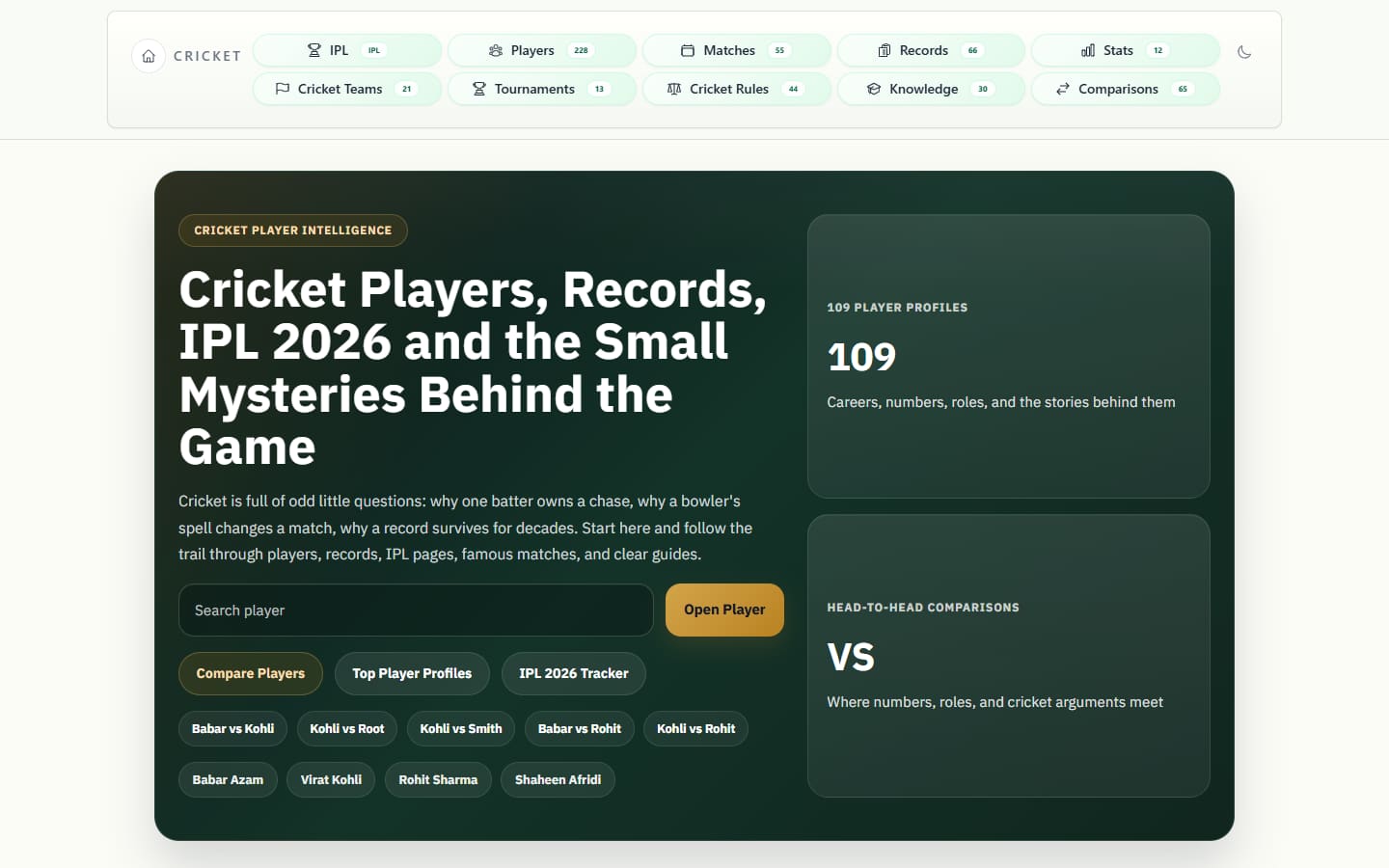Click the scales icon beside Cricket Rules
Viewport: 1389px width, 868px height.
point(674,89)
